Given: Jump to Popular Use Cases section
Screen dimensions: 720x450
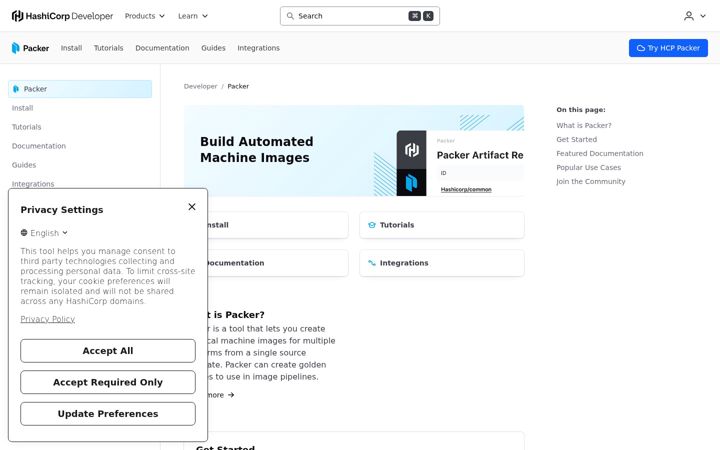Looking at the screenshot, I should [x=588, y=168].
